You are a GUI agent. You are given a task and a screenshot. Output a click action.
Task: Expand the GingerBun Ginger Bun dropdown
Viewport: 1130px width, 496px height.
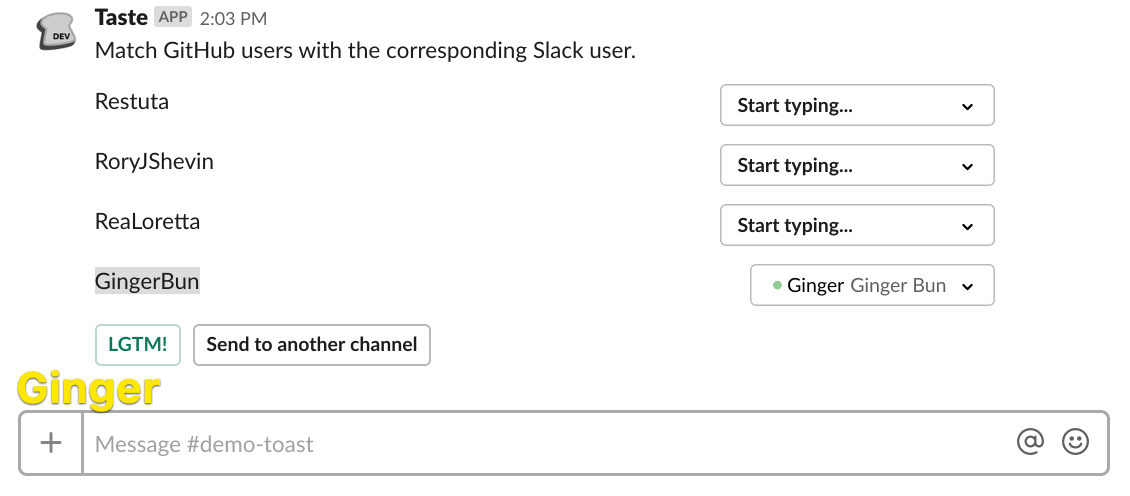coord(871,285)
